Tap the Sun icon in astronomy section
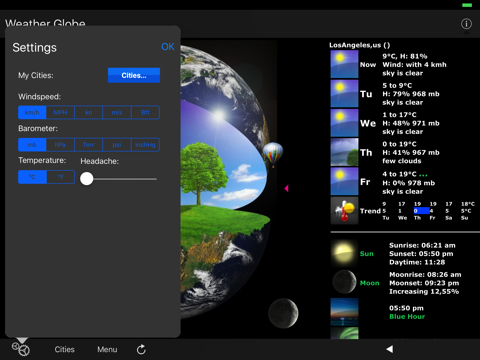 (x=344, y=254)
